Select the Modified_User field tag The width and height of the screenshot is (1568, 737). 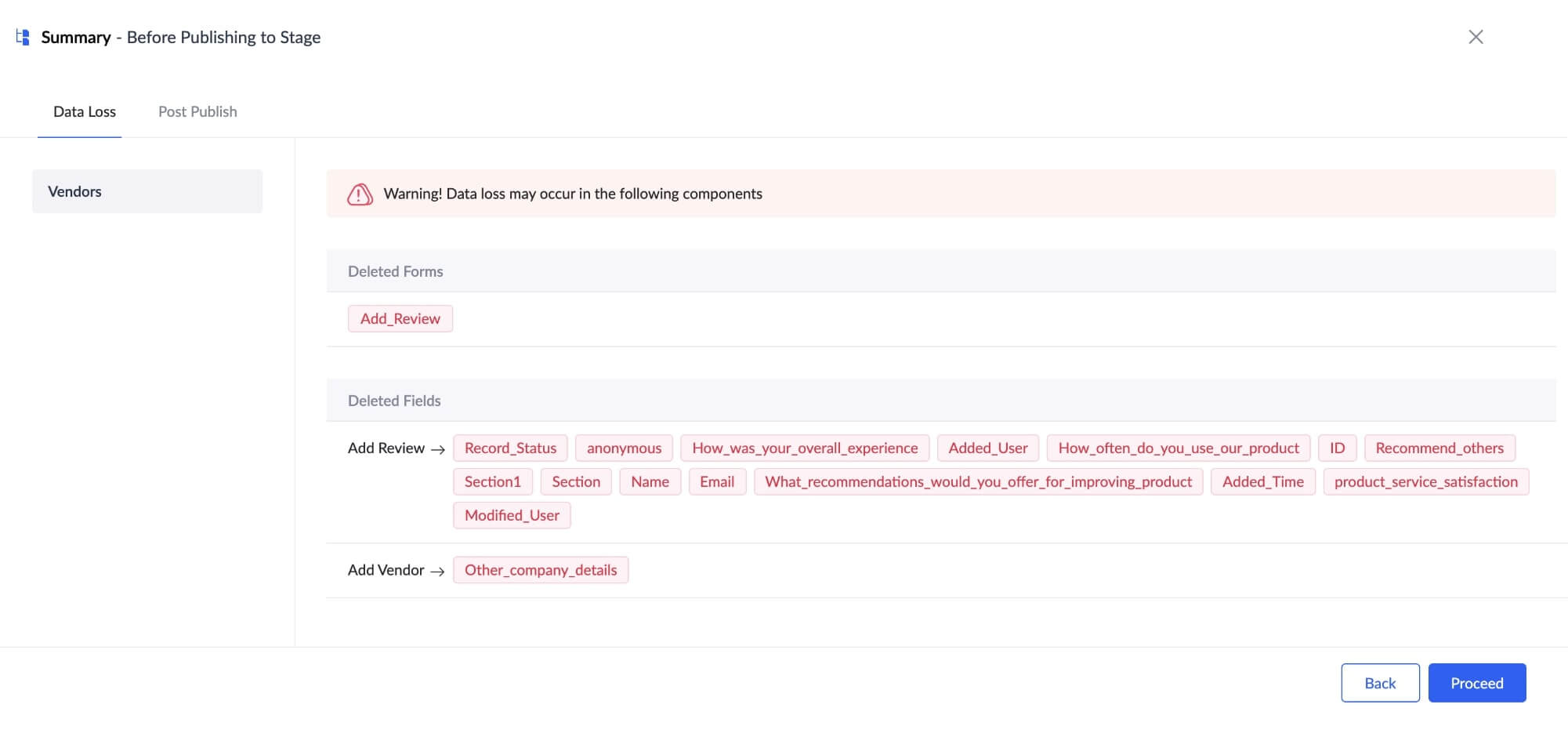click(512, 515)
